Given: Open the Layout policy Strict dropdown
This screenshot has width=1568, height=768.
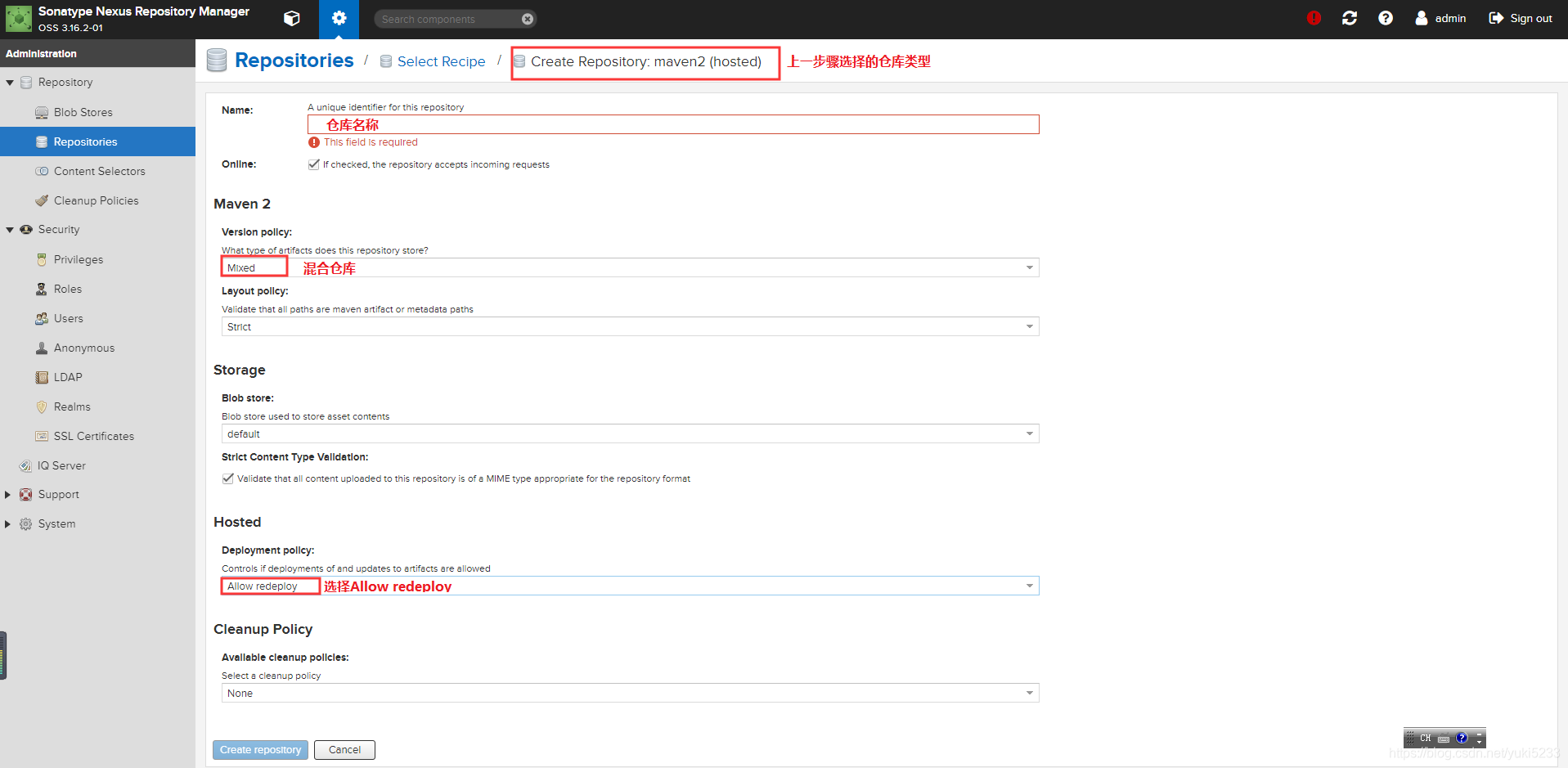Looking at the screenshot, I should (x=630, y=326).
